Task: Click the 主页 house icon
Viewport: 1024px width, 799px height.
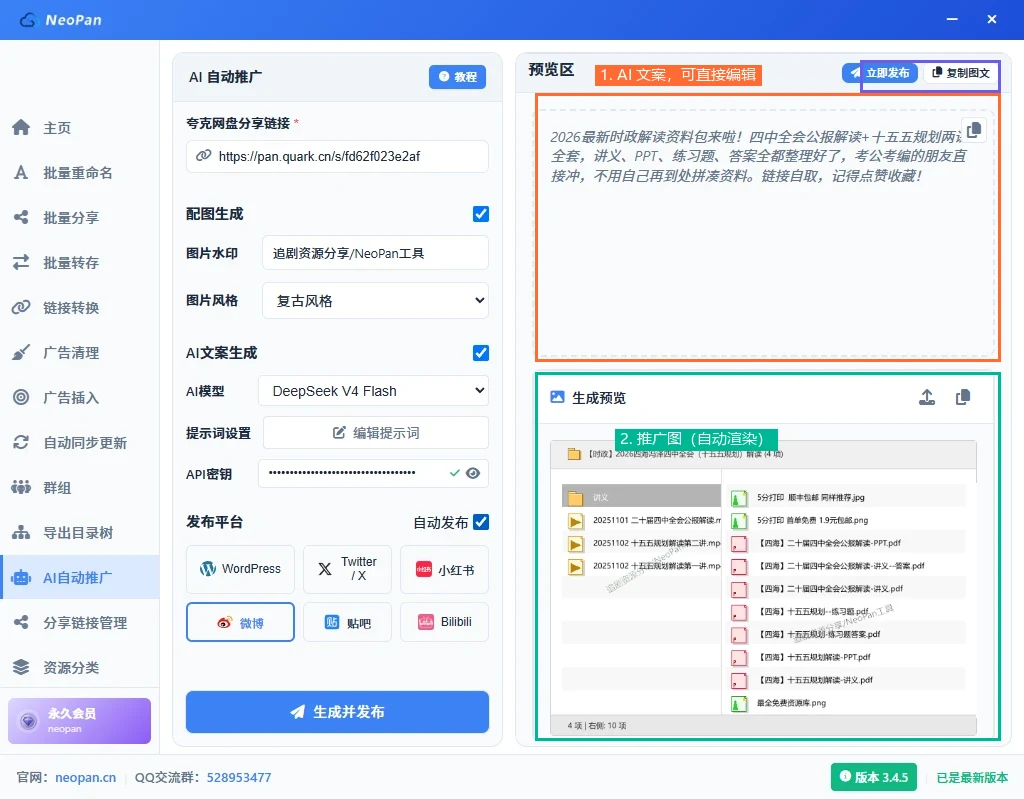Action: pos(21,127)
